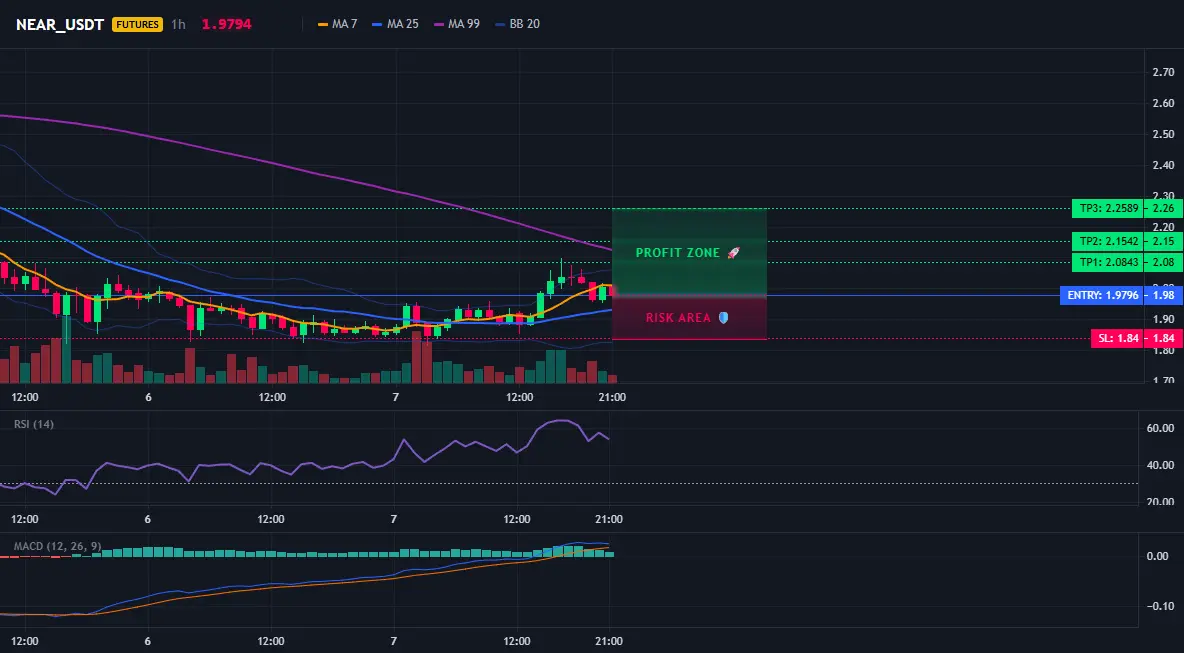Click the 2.50 price axis value

click(1163, 134)
